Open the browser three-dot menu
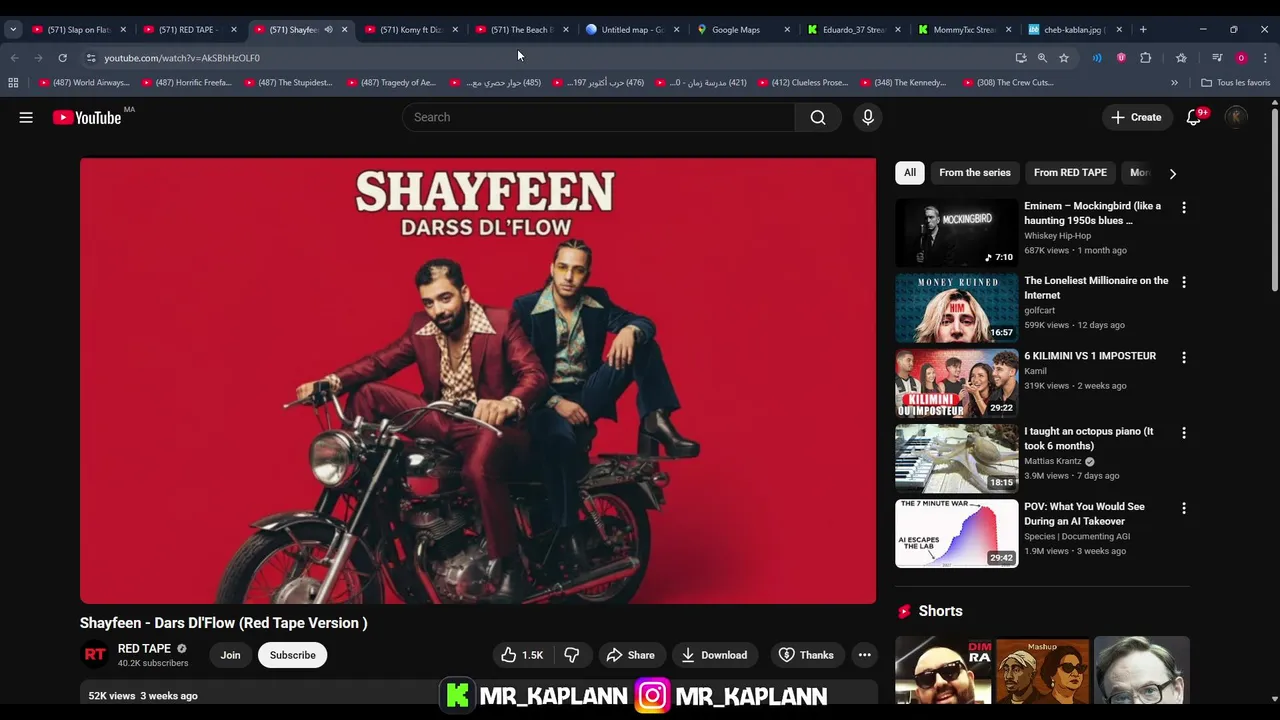Image resolution: width=1280 pixels, height=720 pixels. pyautogui.click(x=1265, y=58)
